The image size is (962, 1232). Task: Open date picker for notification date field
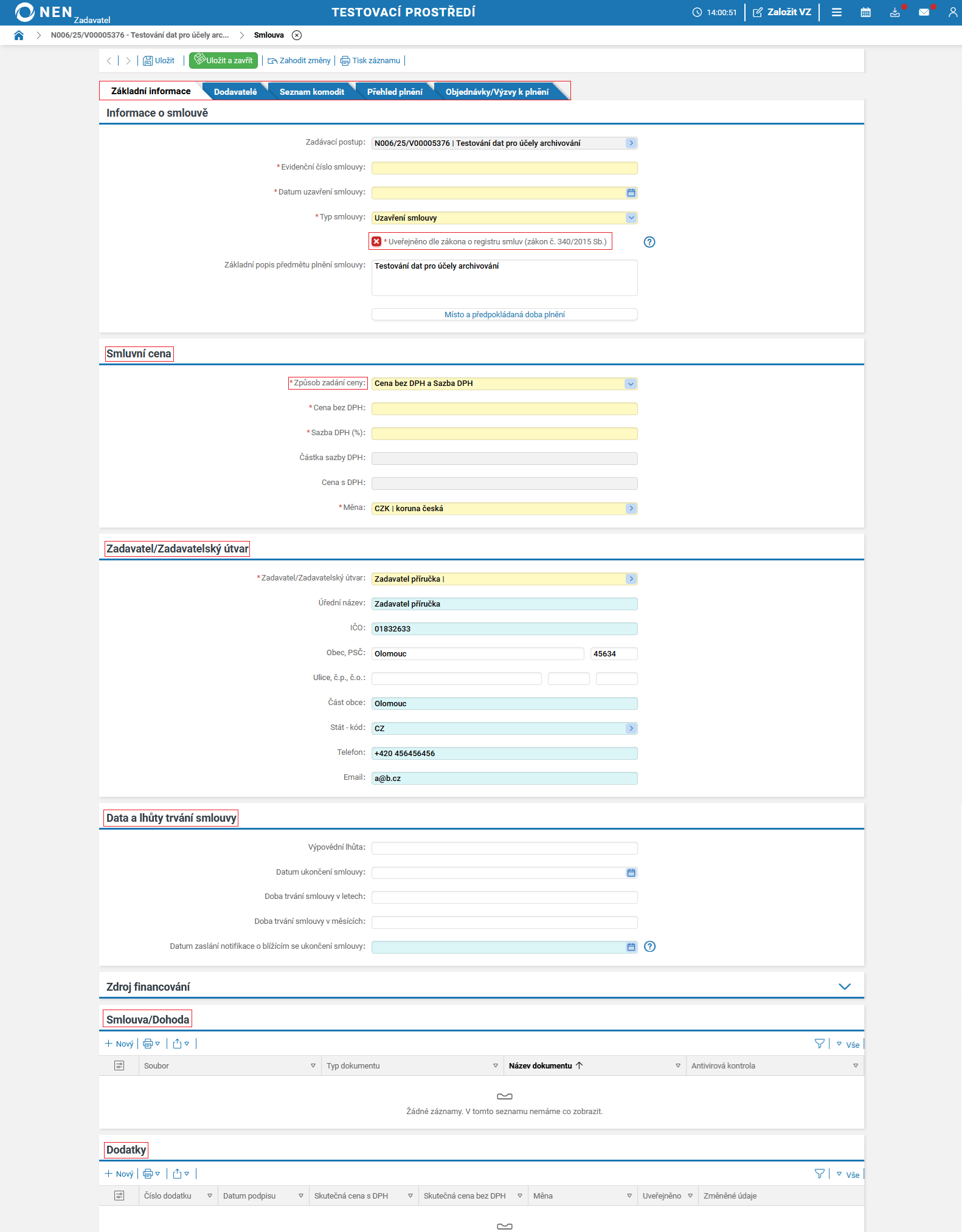631,947
